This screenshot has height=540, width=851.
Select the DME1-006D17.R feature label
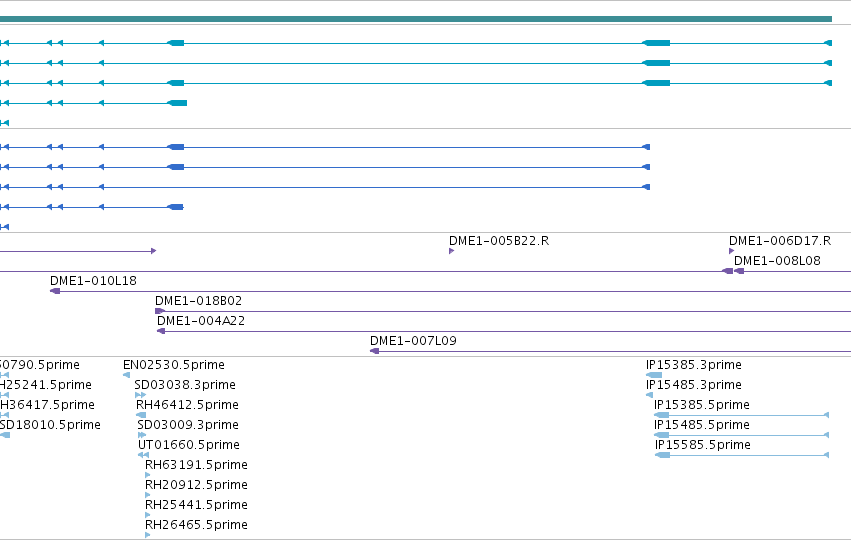pos(780,240)
